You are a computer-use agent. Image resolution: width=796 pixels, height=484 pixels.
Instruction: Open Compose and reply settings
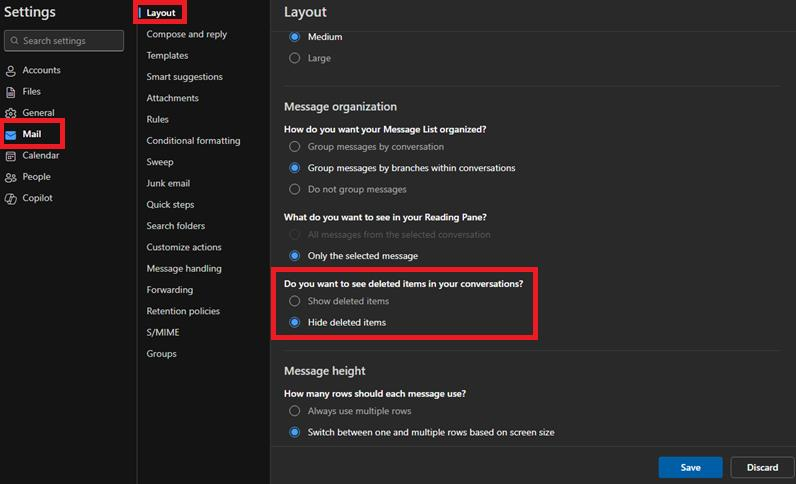click(x=187, y=34)
